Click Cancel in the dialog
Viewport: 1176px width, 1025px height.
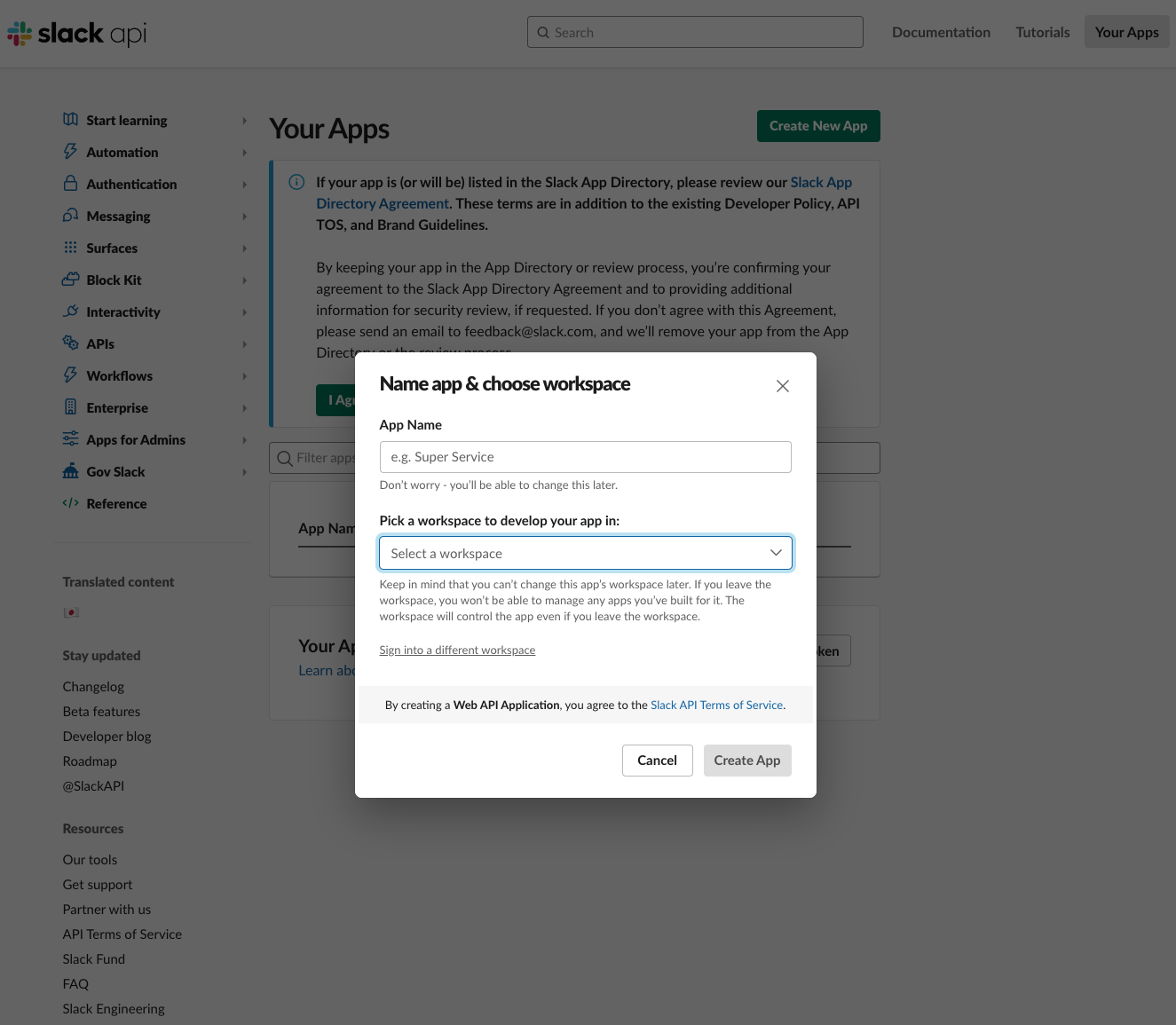pyautogui.click(x=658, y=761)
